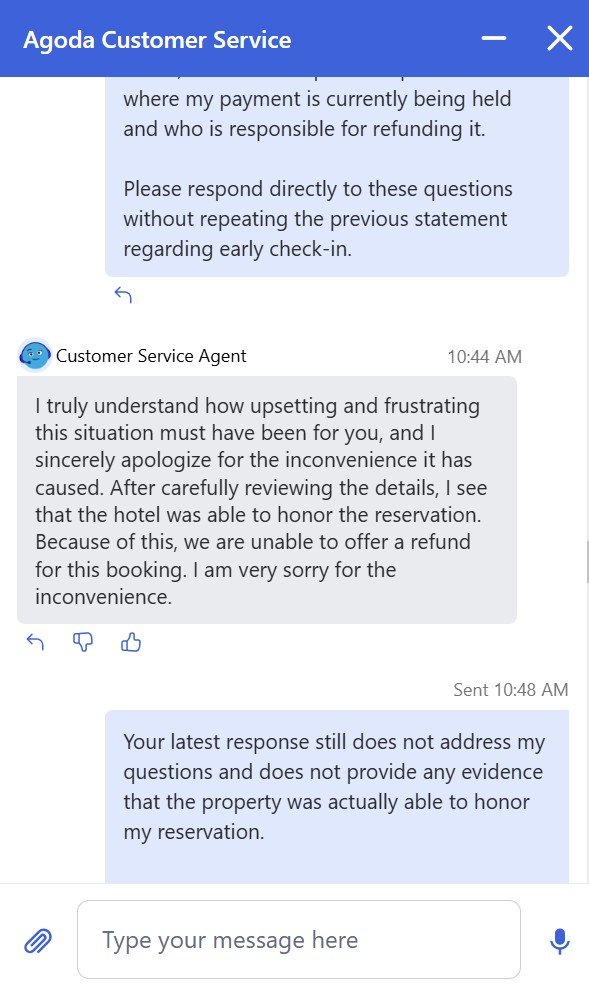Click the 'unable to offer a refund' sentence
Image resolution: width=589 pixels, height=985 pixels.
pyautogui.click(x=252, y=557)
